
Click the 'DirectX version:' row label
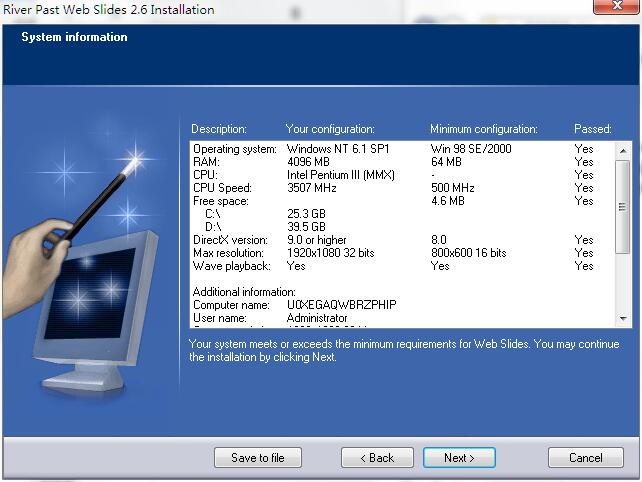tap(230, 240)
